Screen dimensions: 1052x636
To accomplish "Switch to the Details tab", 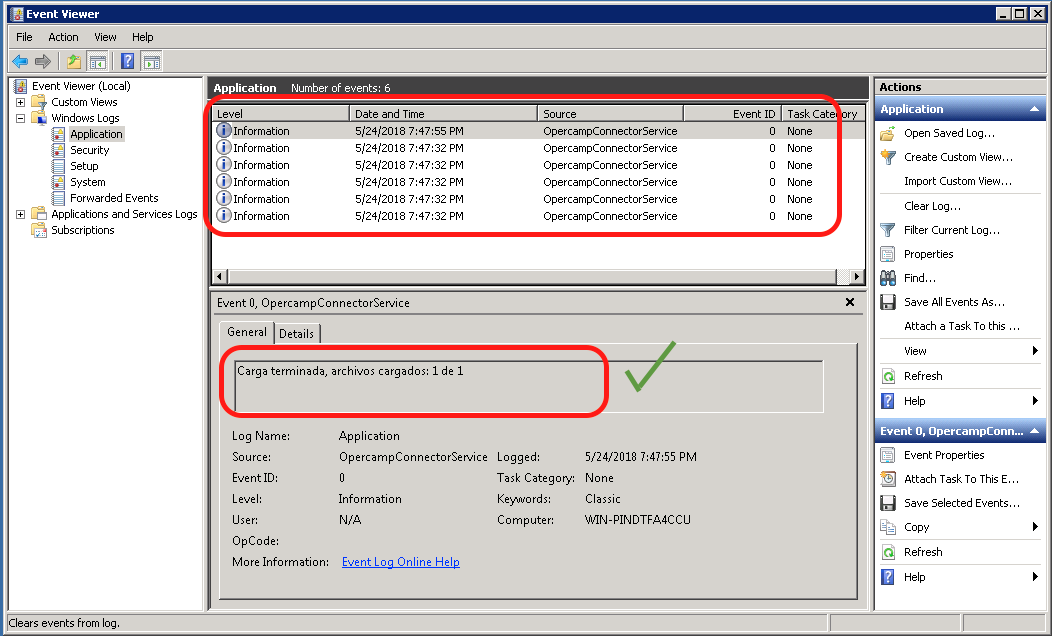I will click(296, 334).
